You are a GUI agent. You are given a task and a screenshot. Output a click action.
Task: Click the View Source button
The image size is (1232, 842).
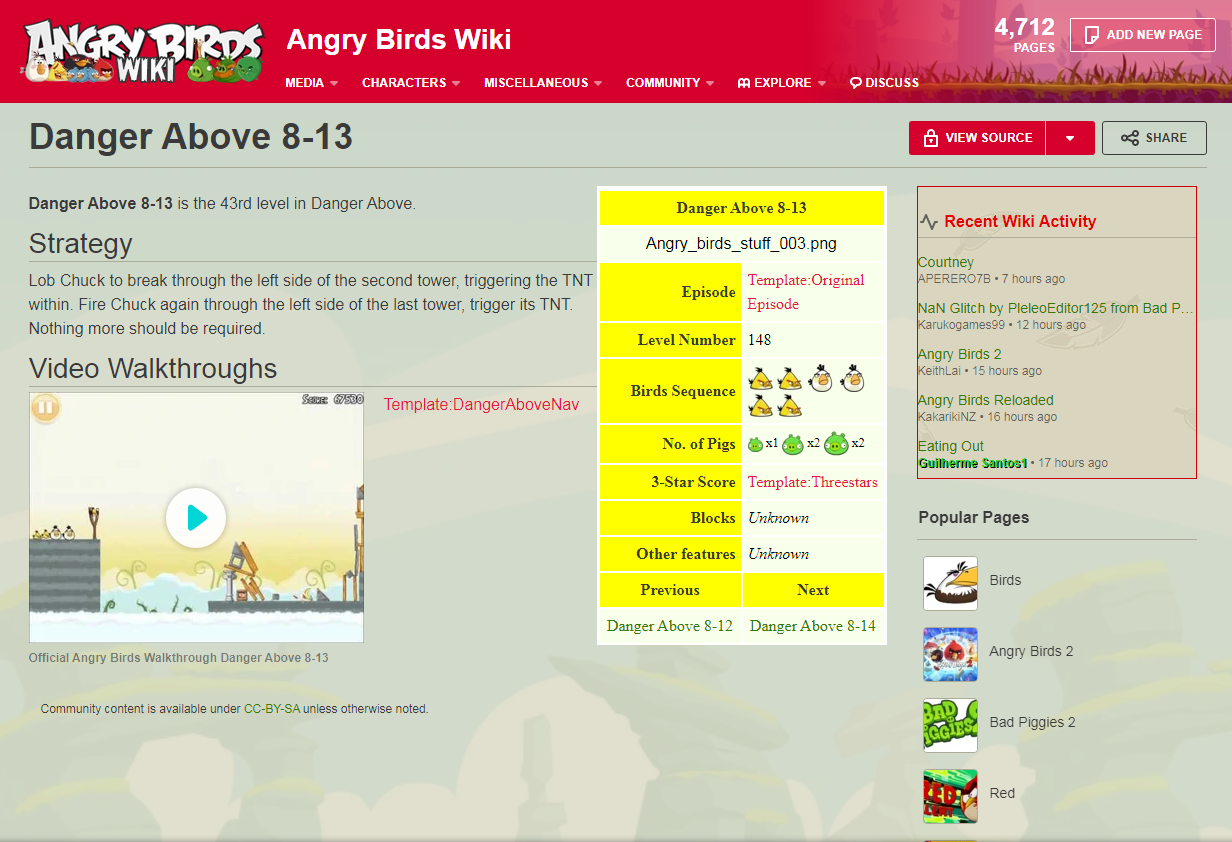point(977,138)
